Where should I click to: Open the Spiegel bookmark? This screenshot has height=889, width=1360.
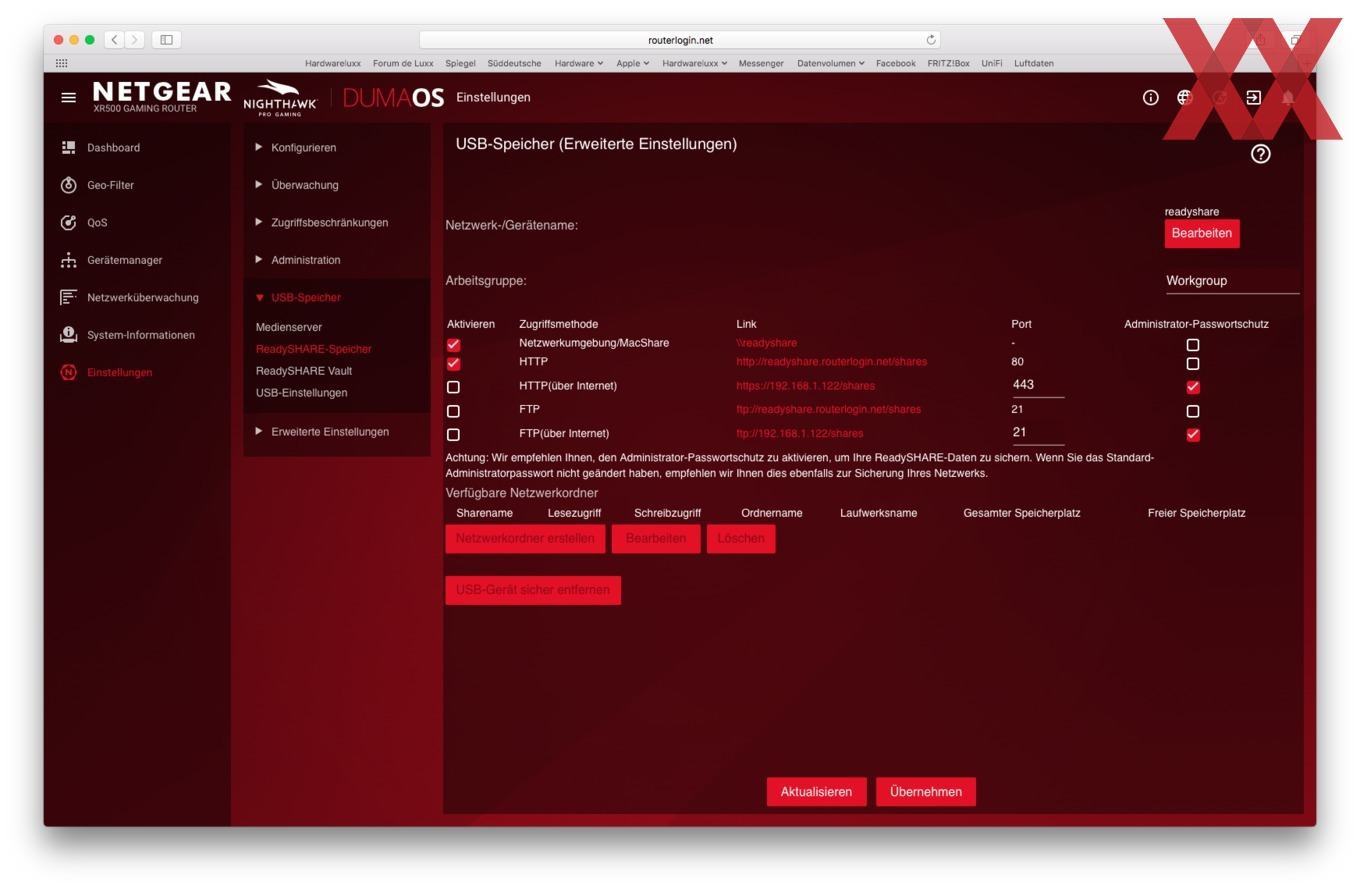click(460, 63)
